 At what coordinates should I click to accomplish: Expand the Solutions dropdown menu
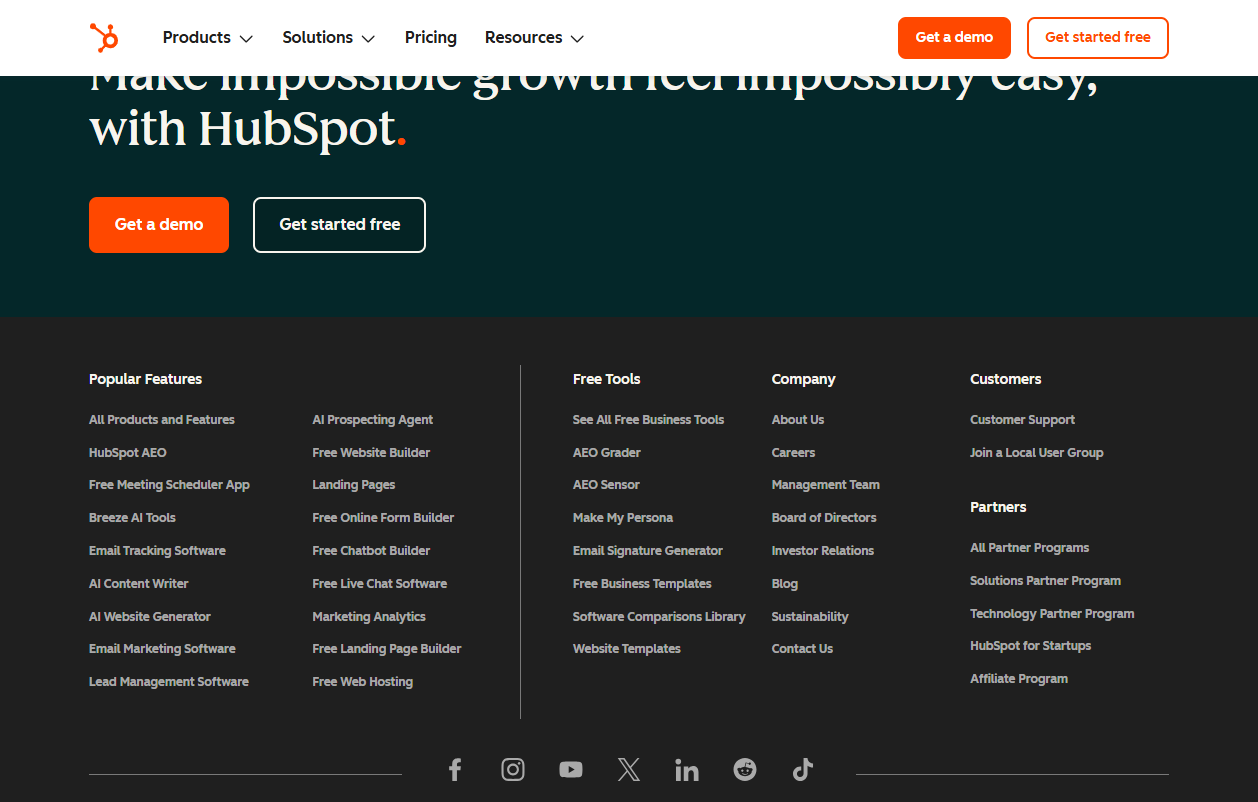329,38
